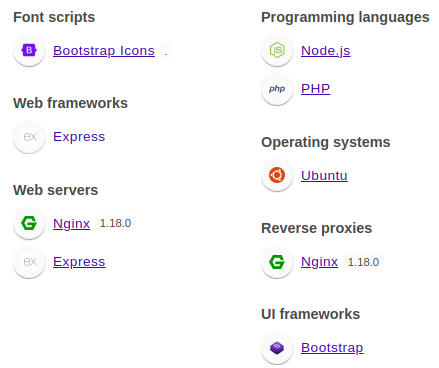Viewport: 439px width, 368px height.
Task: Open the Nginx link under Web servers
Action: tap(71, 223)
